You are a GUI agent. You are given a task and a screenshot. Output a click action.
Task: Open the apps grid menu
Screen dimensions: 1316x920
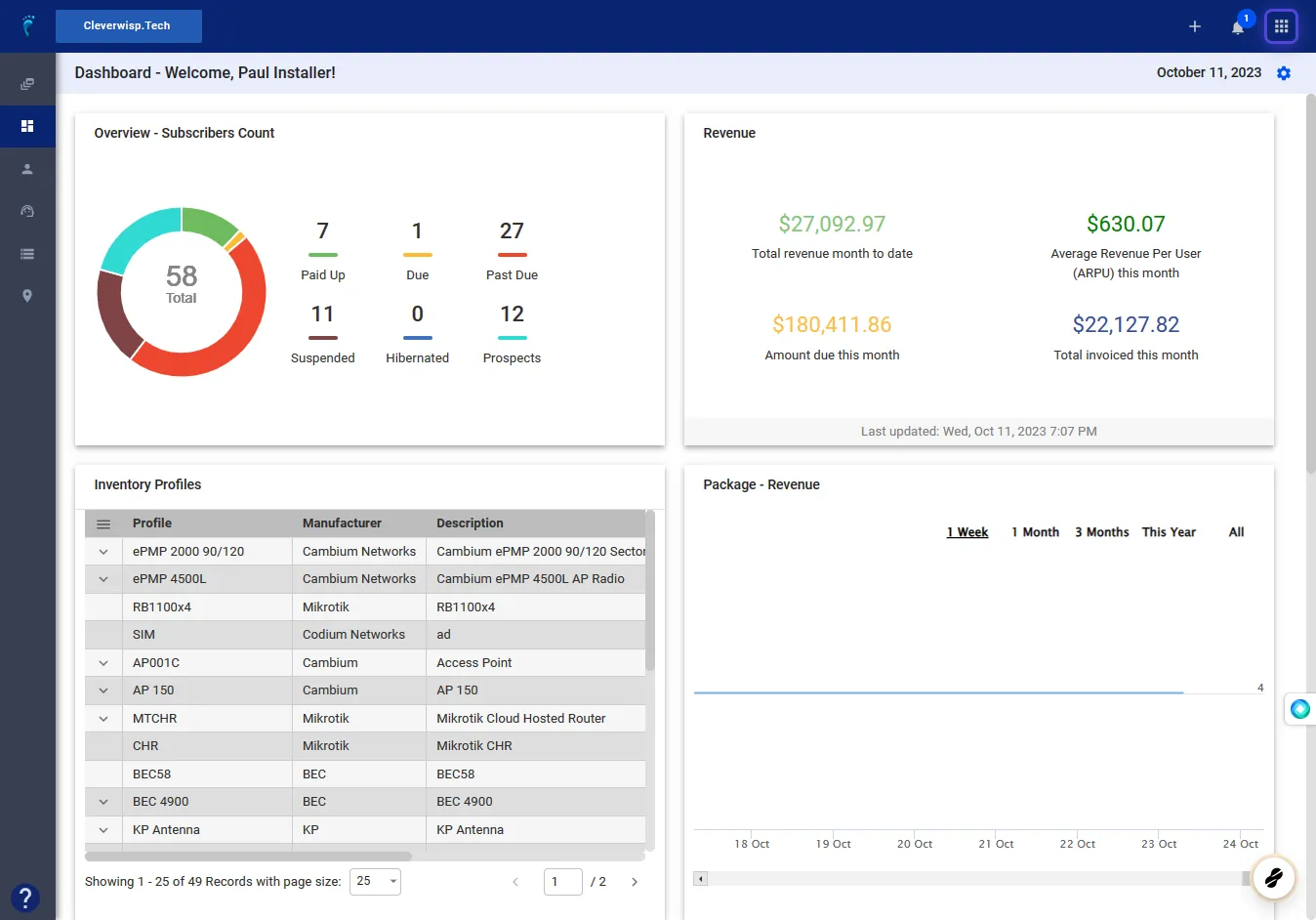(x=1281, y=26)
